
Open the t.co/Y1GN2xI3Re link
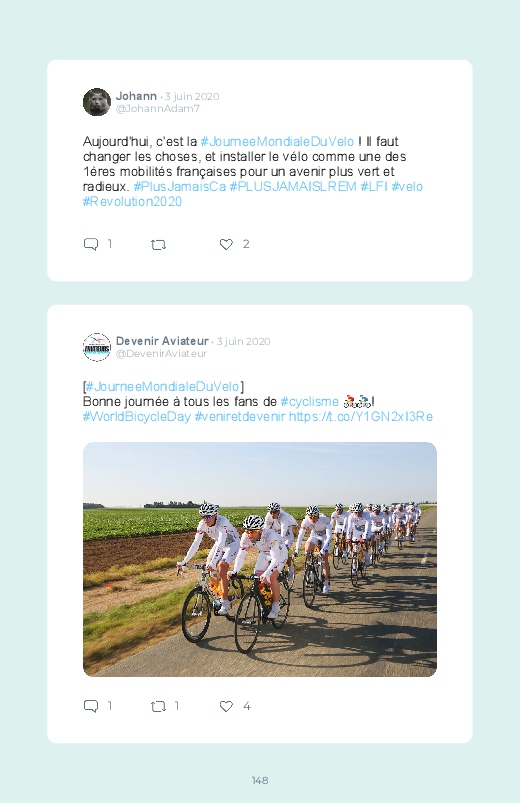[x=361, y=416]
